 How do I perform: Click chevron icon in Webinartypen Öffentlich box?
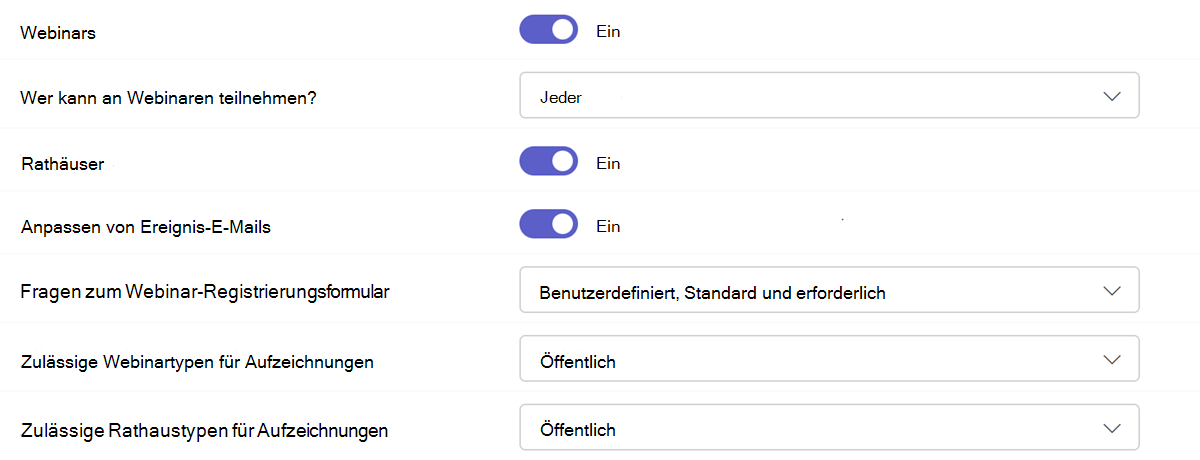[x=1111, y=360]
